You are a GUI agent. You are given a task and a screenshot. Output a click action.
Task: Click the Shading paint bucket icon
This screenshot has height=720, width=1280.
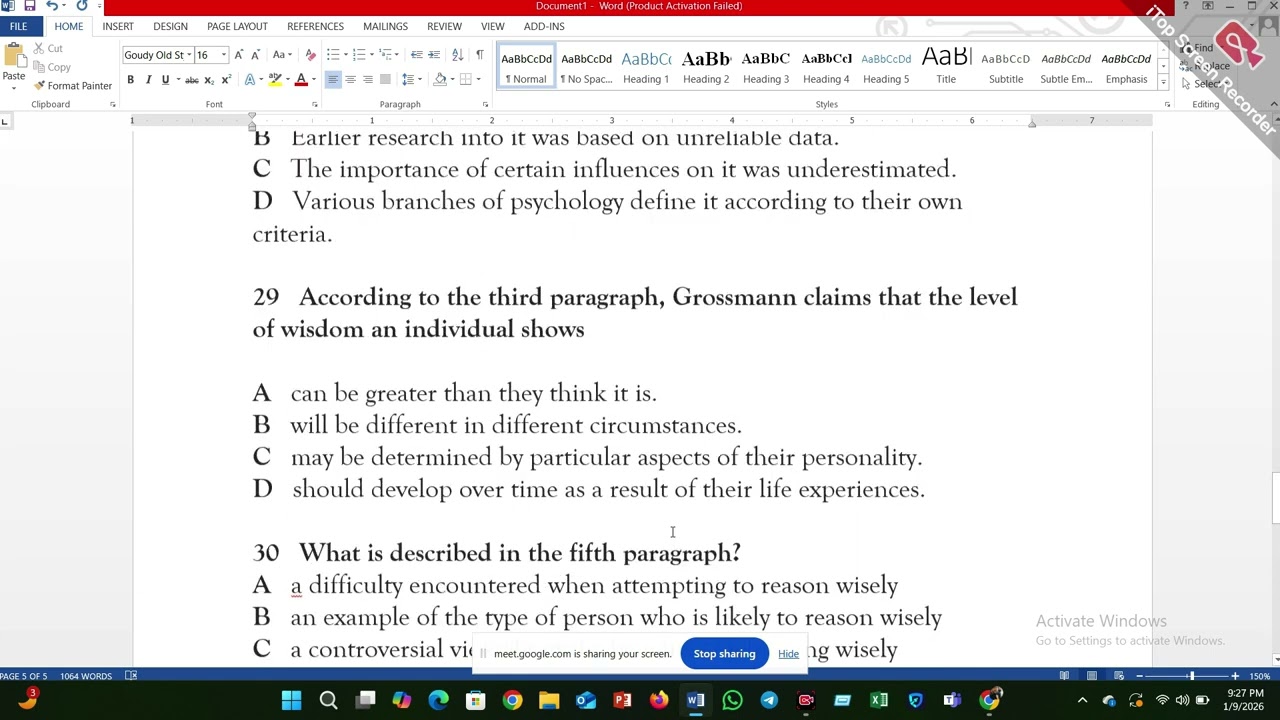tap(440, 80)
